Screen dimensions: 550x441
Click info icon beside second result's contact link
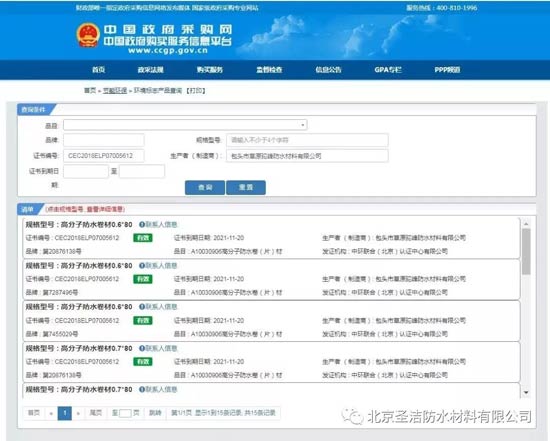coord(142,266)
